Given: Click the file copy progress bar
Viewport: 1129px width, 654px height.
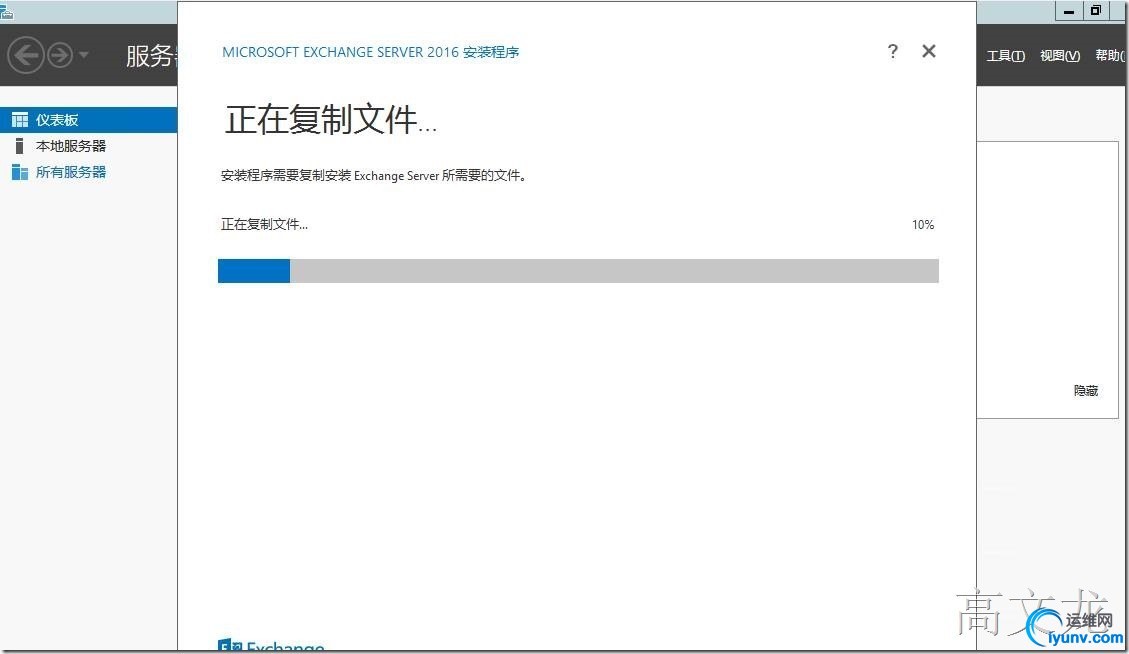Looking at the screenshot, I should coord(578,271).
